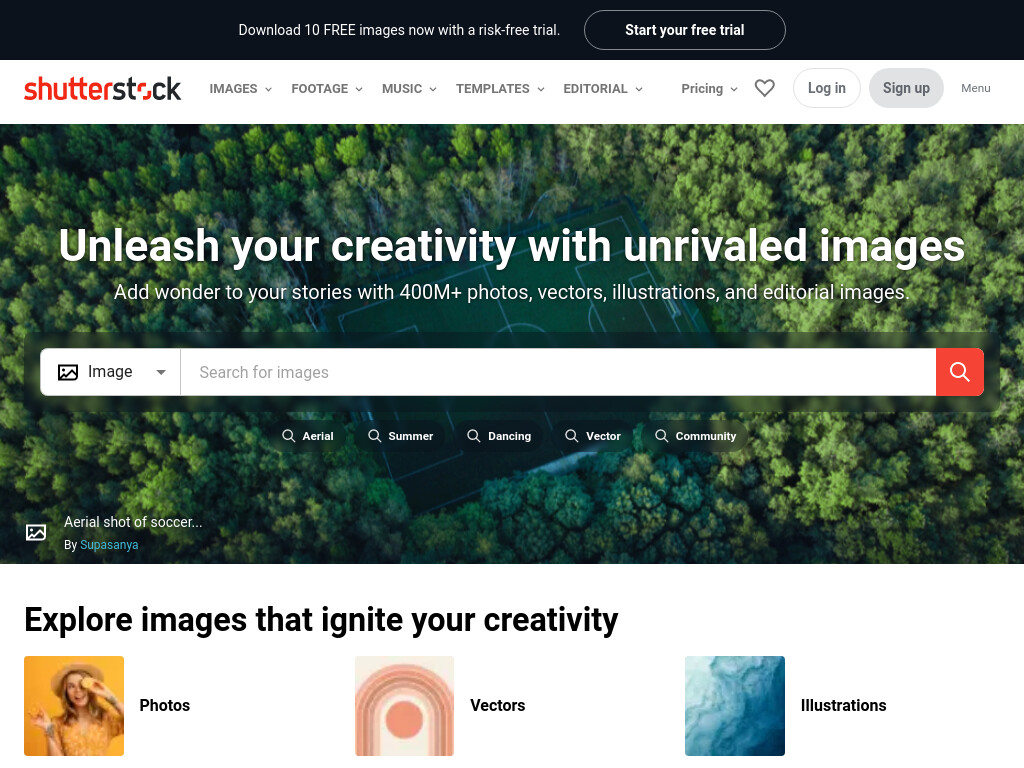This screenshot has width=1024, height=768.
Task: Open the Menu link
Action: 976,88
